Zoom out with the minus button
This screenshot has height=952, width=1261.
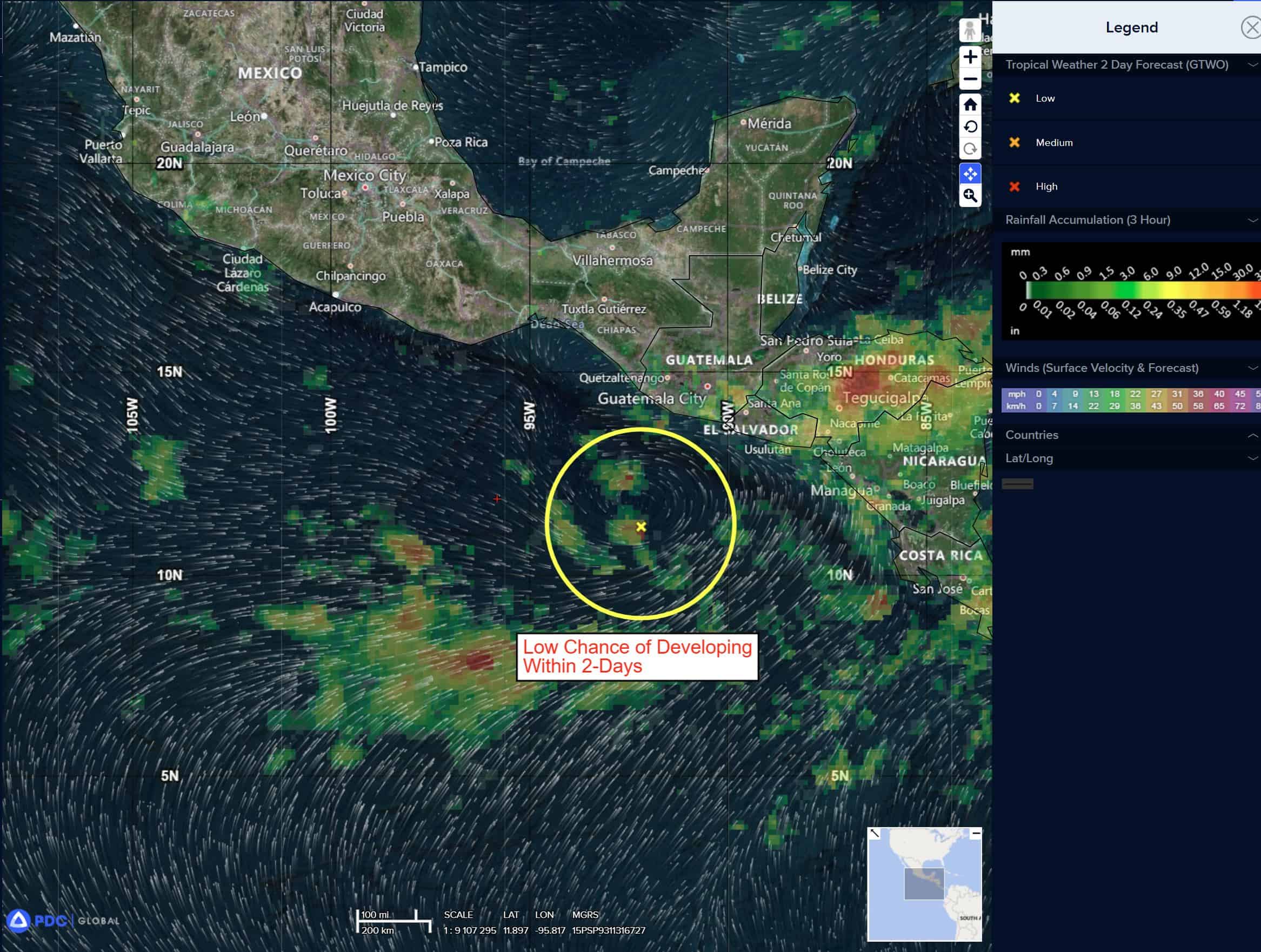click(x=970, y=79)
